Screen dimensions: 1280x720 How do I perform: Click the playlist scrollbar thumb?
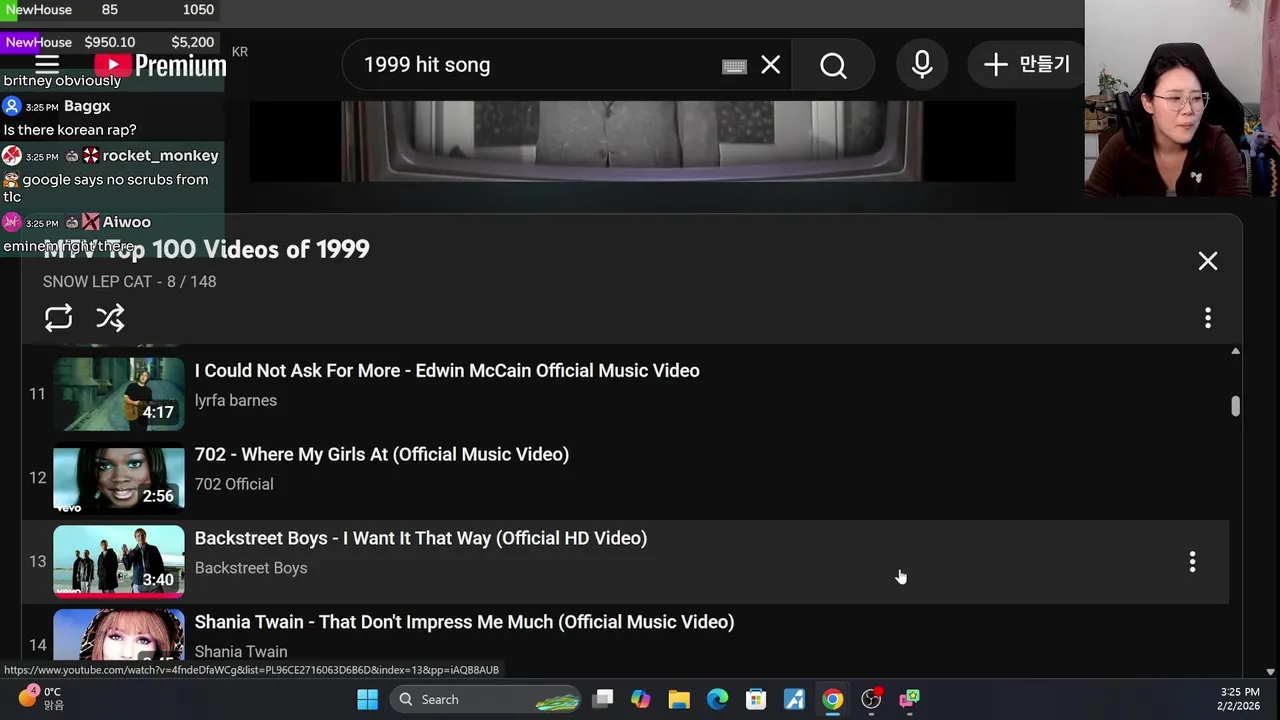[x=1235, y=405]
